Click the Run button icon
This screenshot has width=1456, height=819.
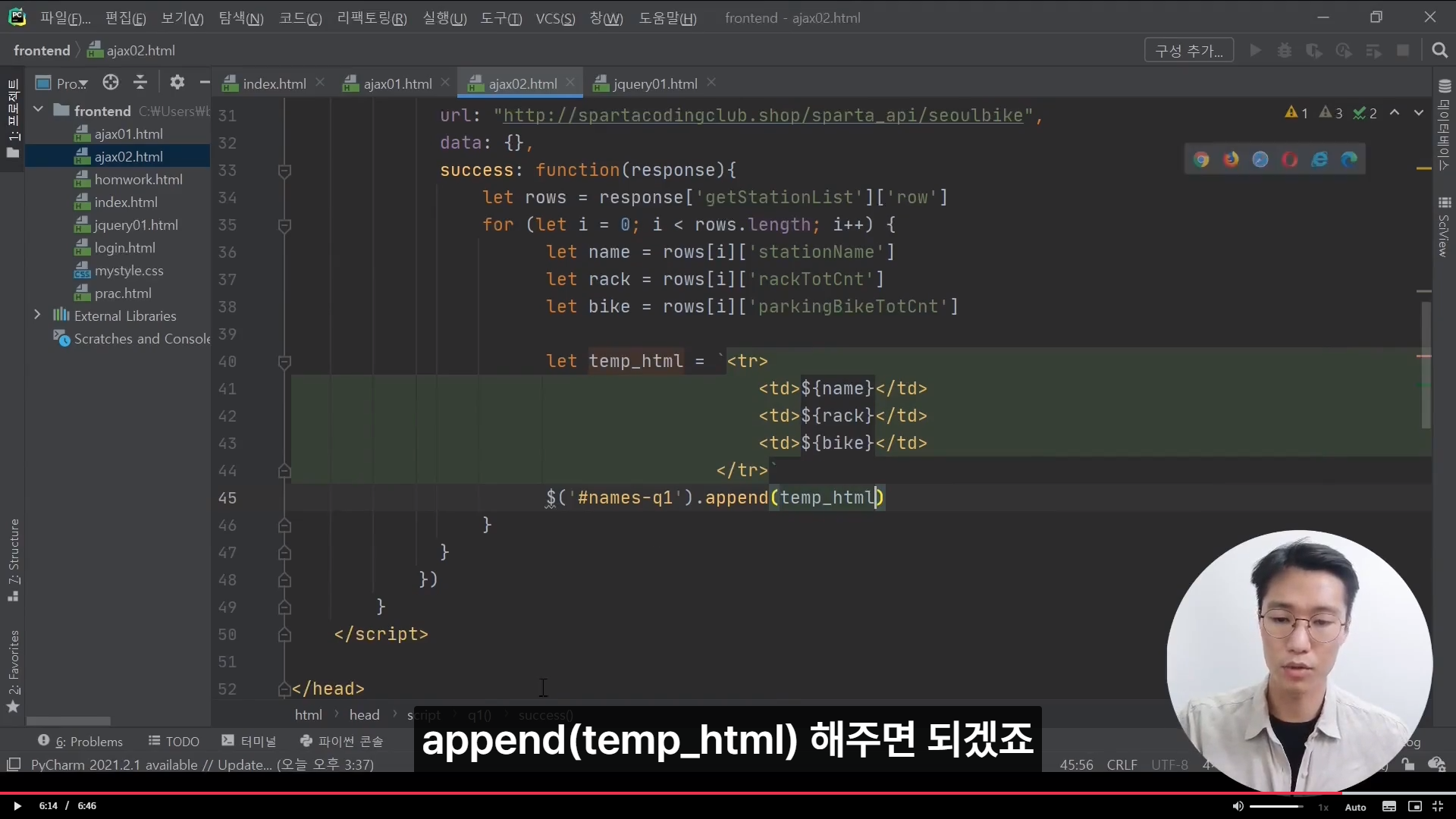1256,50
